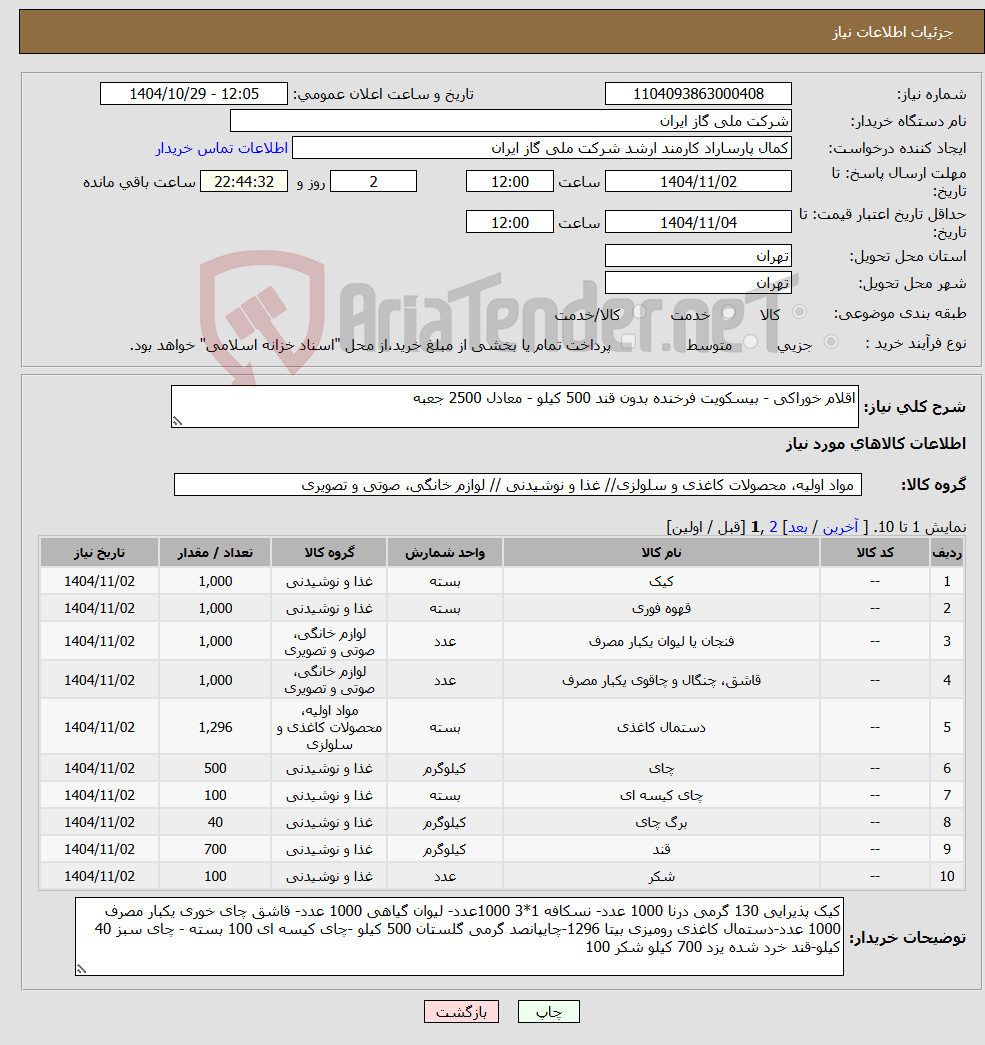Click the quantity 1,296 cell

[x=215, y=727]
